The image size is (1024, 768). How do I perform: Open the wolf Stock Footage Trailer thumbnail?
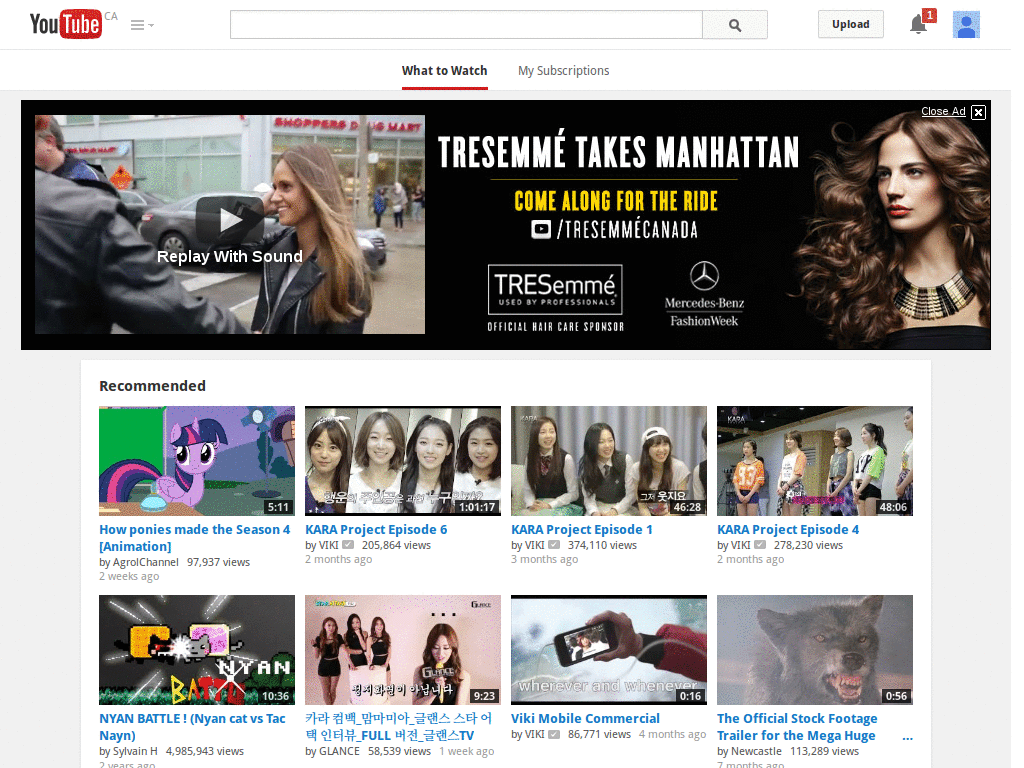815,650
